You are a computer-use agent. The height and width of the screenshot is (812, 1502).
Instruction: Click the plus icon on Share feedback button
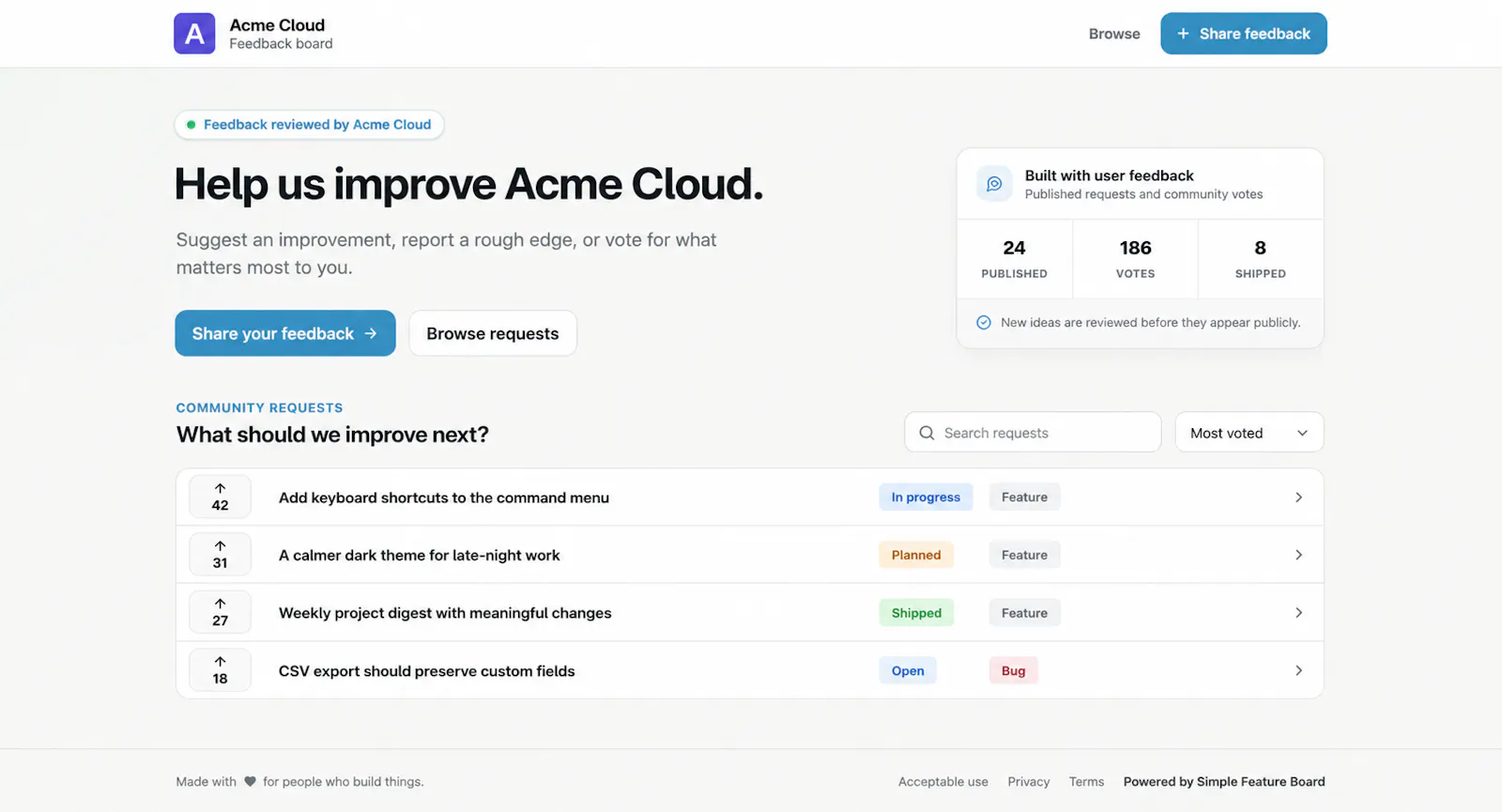[x=1183, y=34]
